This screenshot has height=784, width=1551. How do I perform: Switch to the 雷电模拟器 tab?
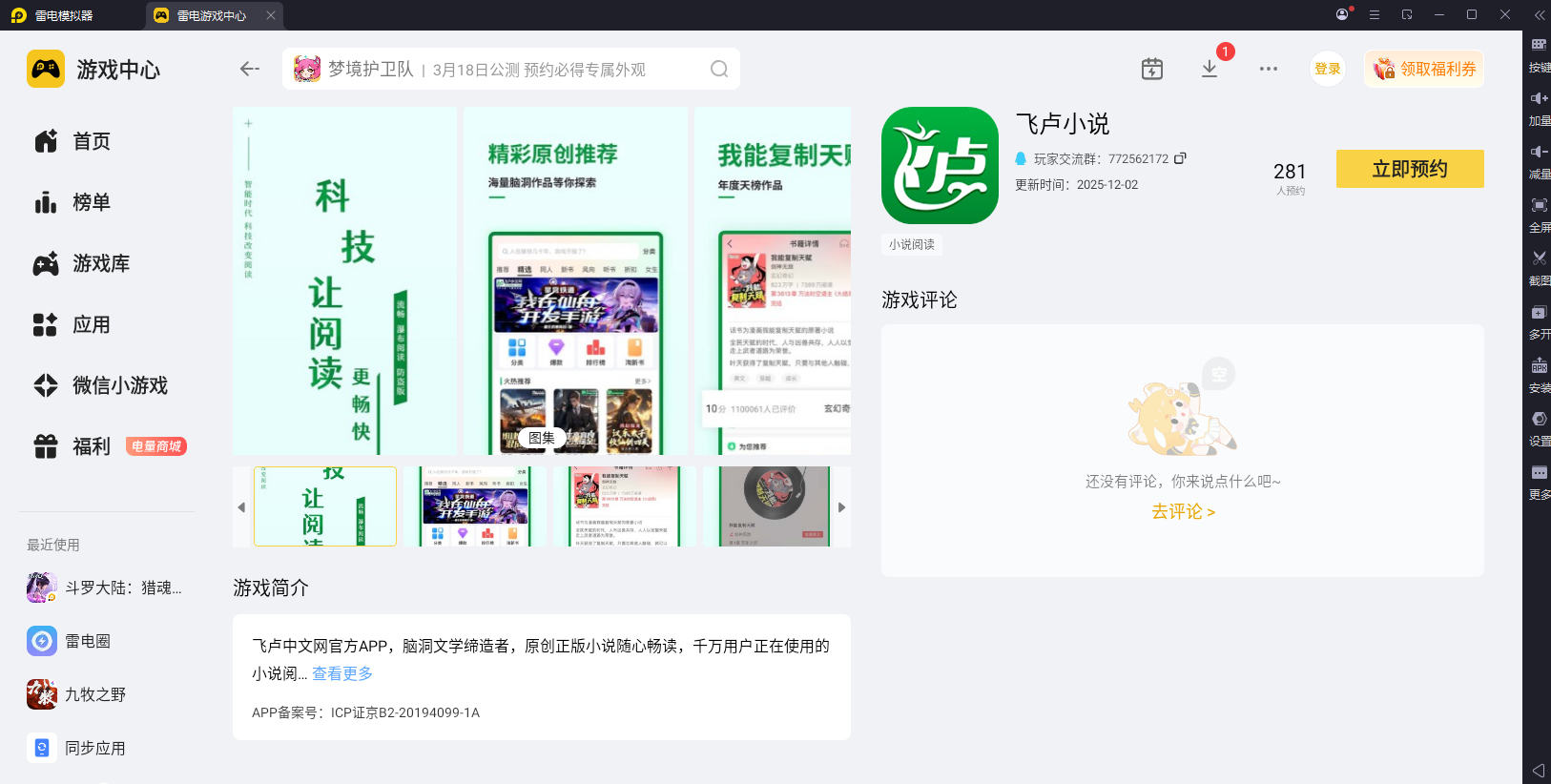pos(52,15)
